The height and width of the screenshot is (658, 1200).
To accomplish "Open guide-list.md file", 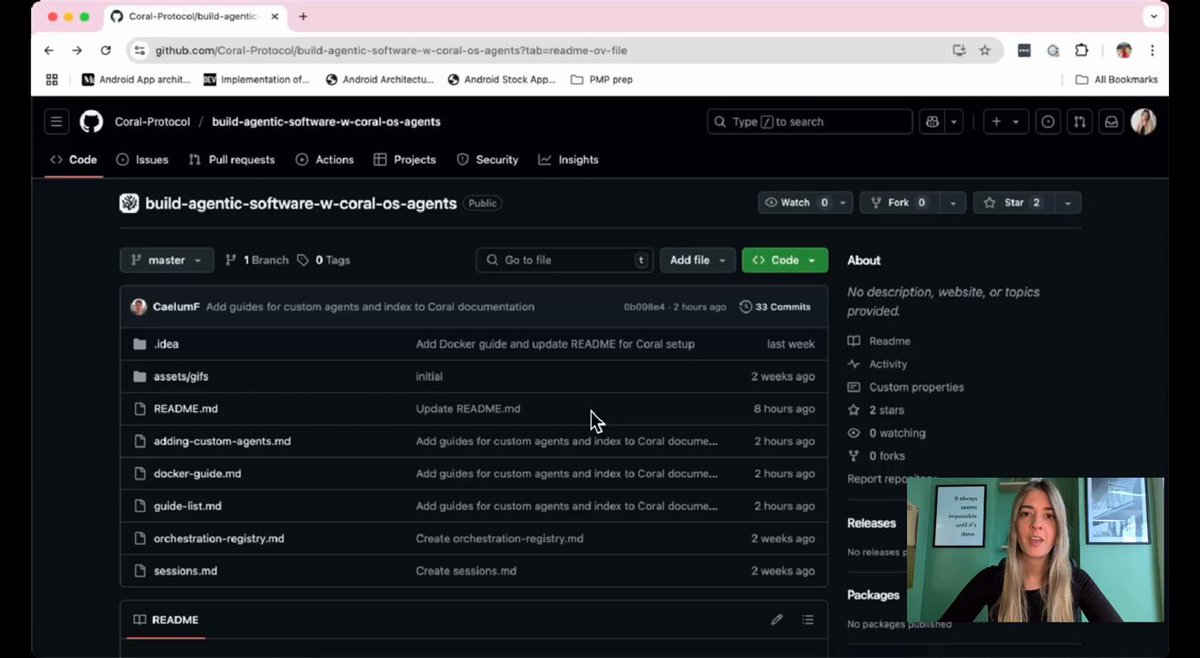I will click(x=187, y=506).
